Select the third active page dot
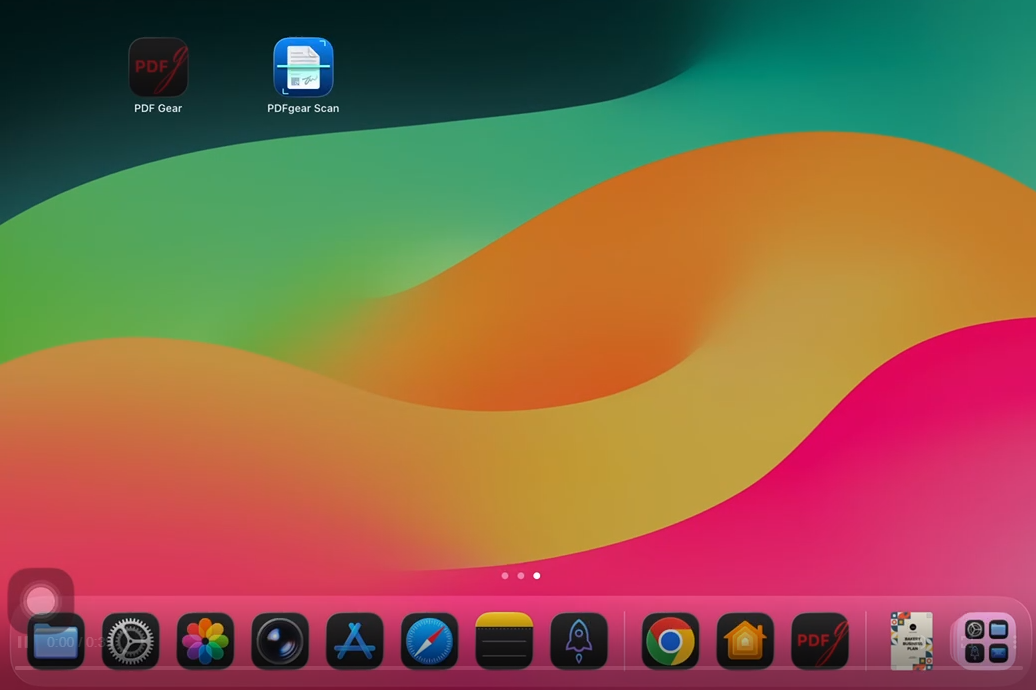This screenshot has height=690, width=1036. 537,576
